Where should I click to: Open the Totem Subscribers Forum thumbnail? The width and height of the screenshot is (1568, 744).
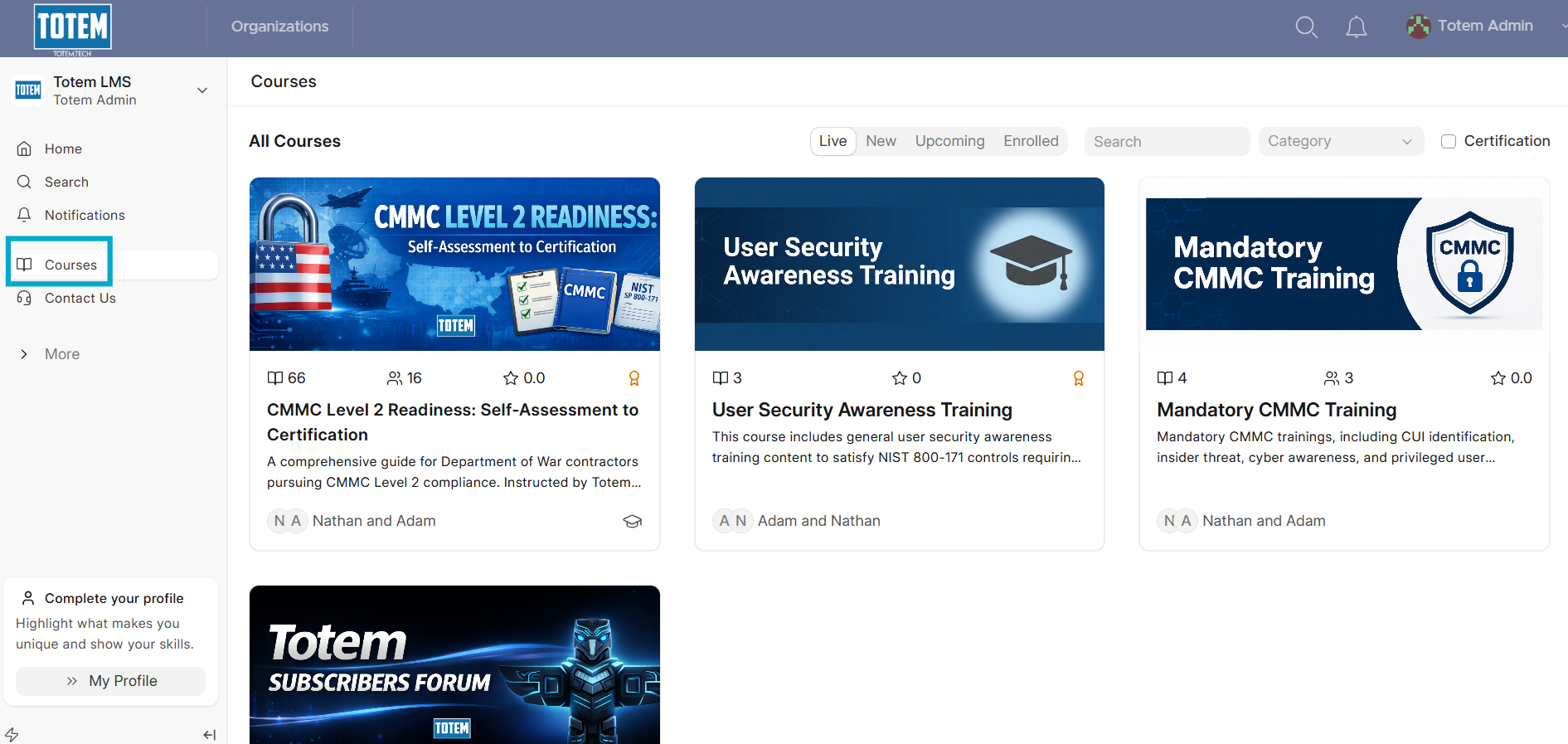coord(454,664)
